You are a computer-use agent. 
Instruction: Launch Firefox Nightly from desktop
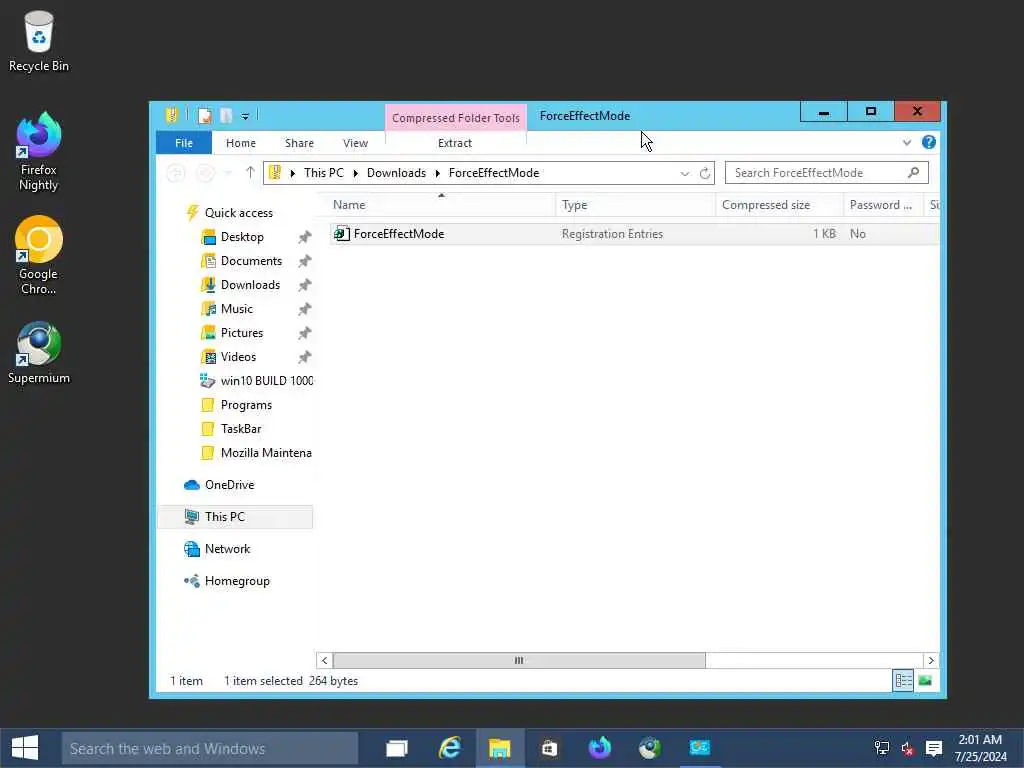coord(39,152)
